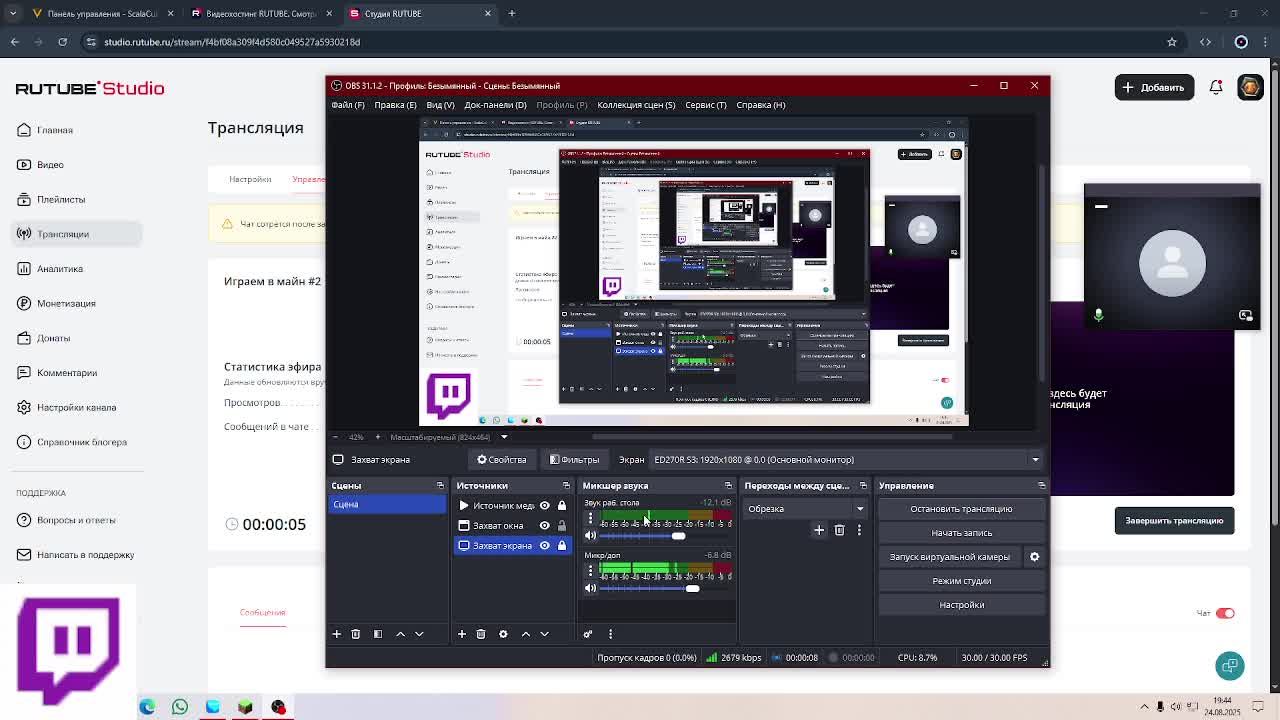Open virtual camera settings gear

[1035, 557]
